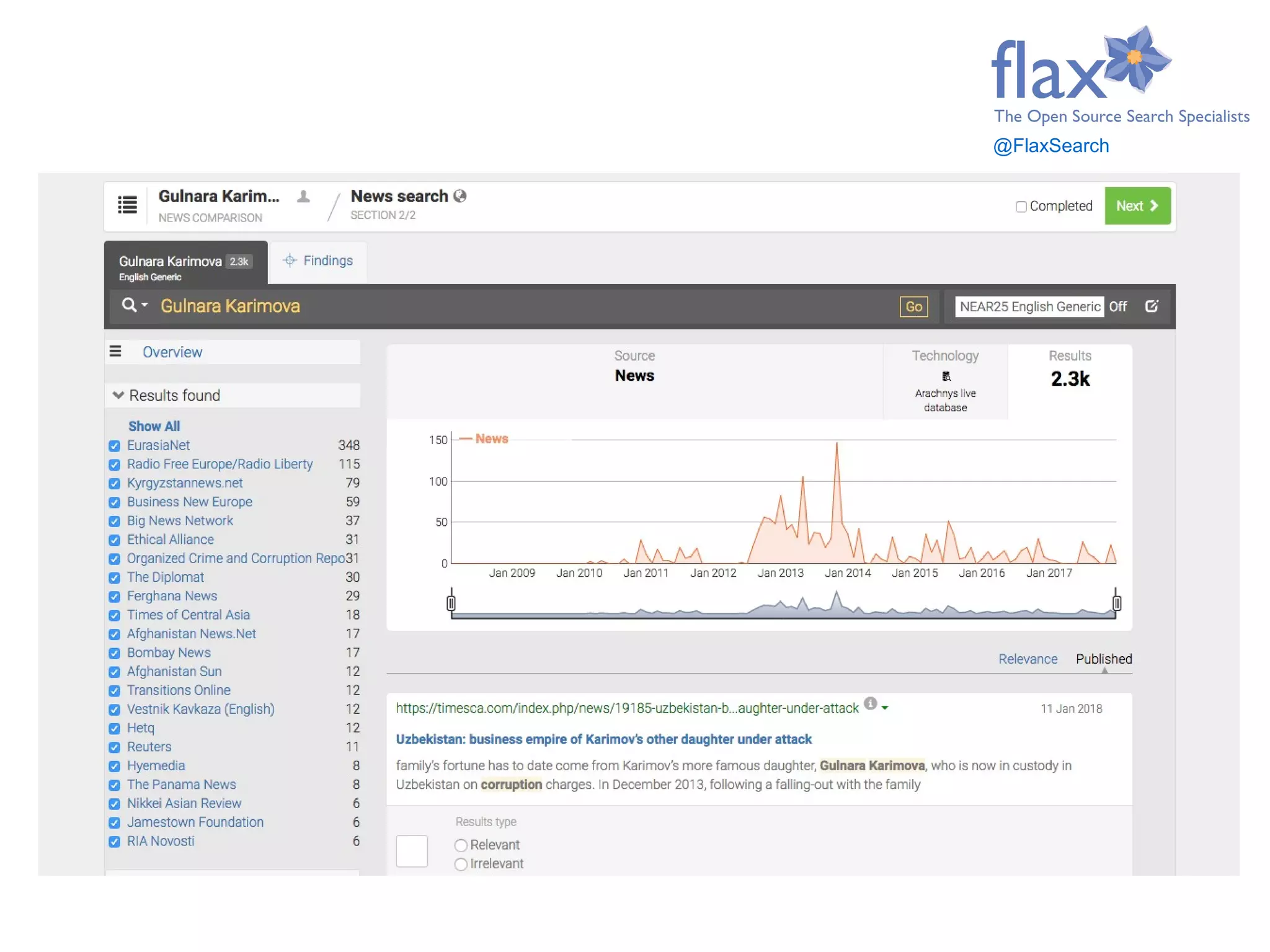Click the hamburger icon beside Overview
Viewport: 1270px width, 952px height.
[115, 351]
